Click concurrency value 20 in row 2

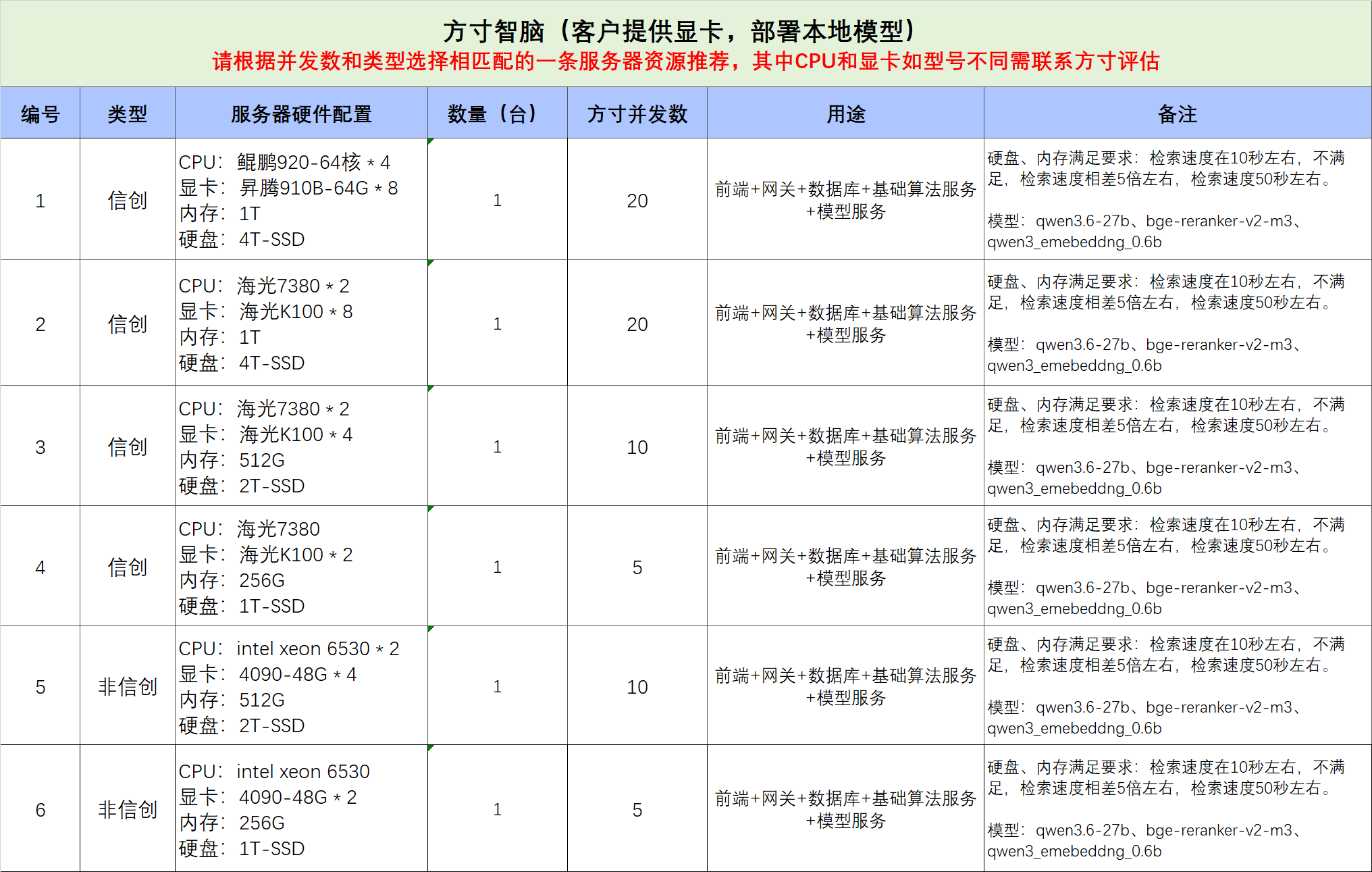[637, 324]
